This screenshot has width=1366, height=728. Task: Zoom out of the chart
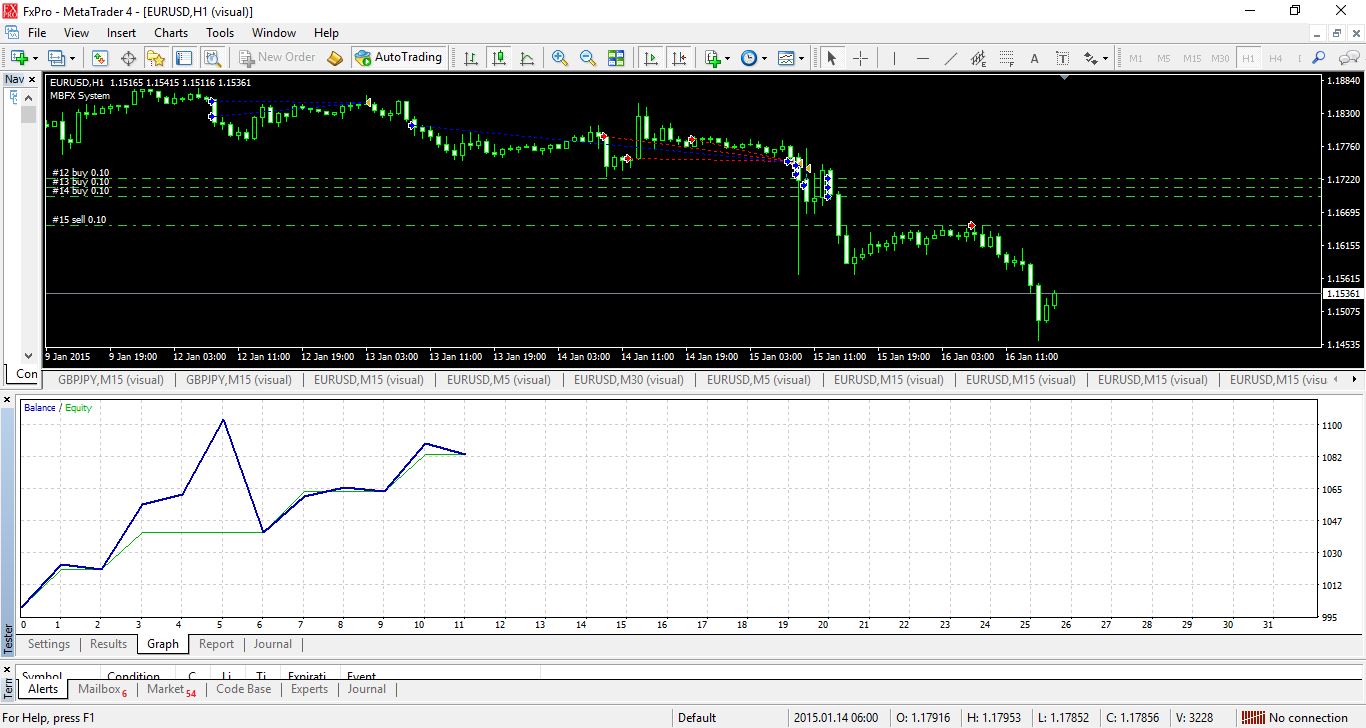(588, 58)
